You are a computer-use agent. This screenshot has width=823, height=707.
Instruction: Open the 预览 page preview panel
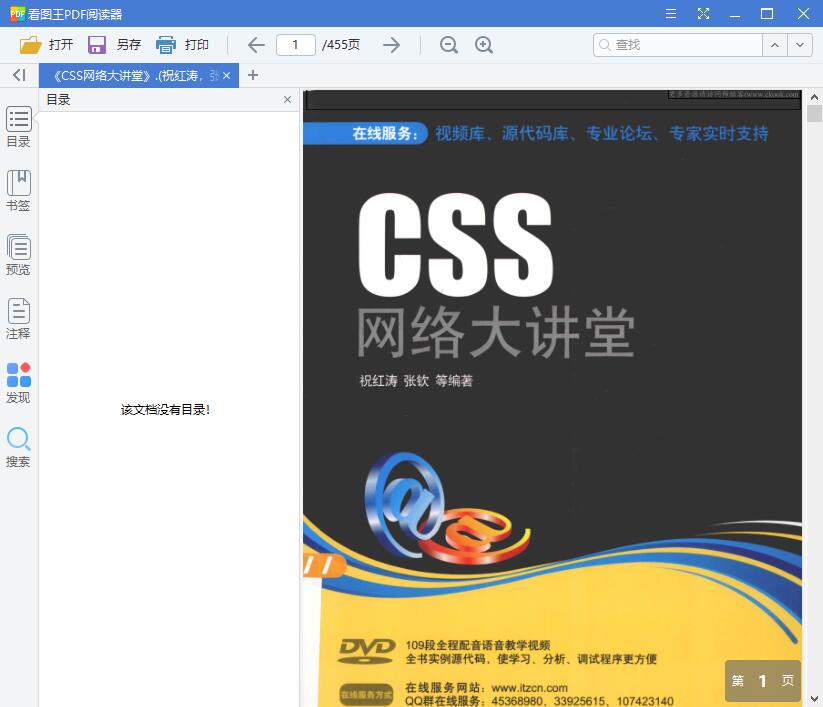point(18,255)
